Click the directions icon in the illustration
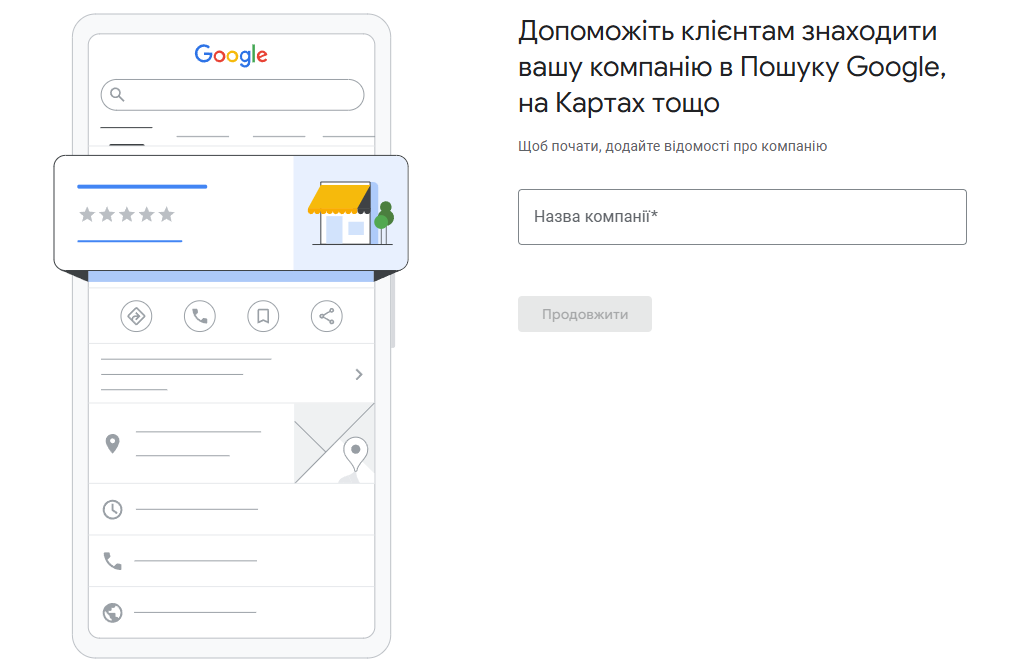 click(x=136, y=317)
